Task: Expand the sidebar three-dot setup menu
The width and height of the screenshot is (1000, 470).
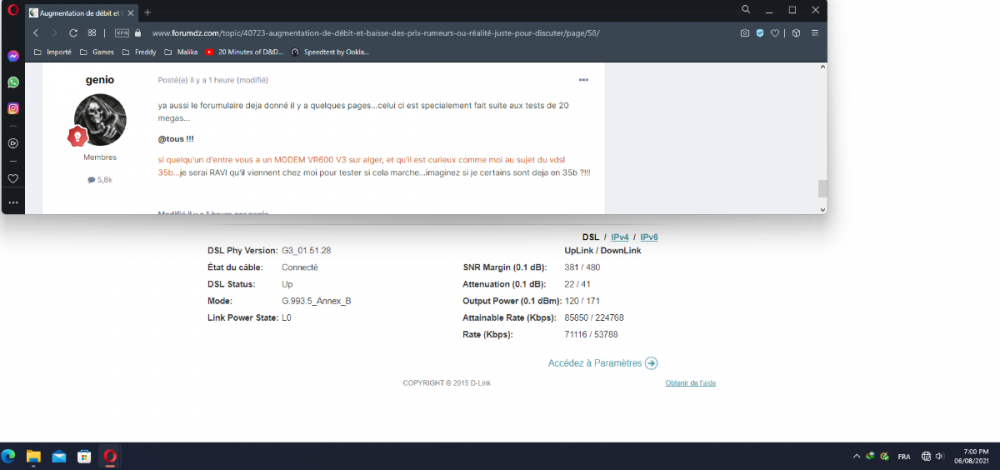Action: (13, 202)
